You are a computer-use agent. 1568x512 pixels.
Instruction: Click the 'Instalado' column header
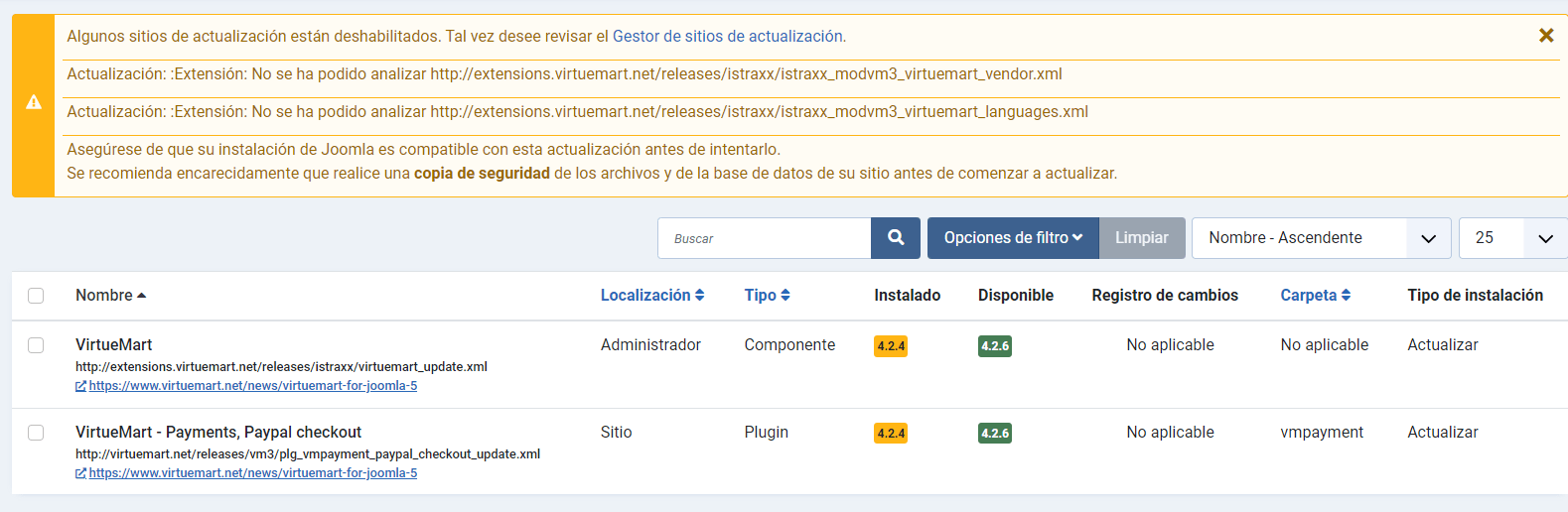pos(908,296)
